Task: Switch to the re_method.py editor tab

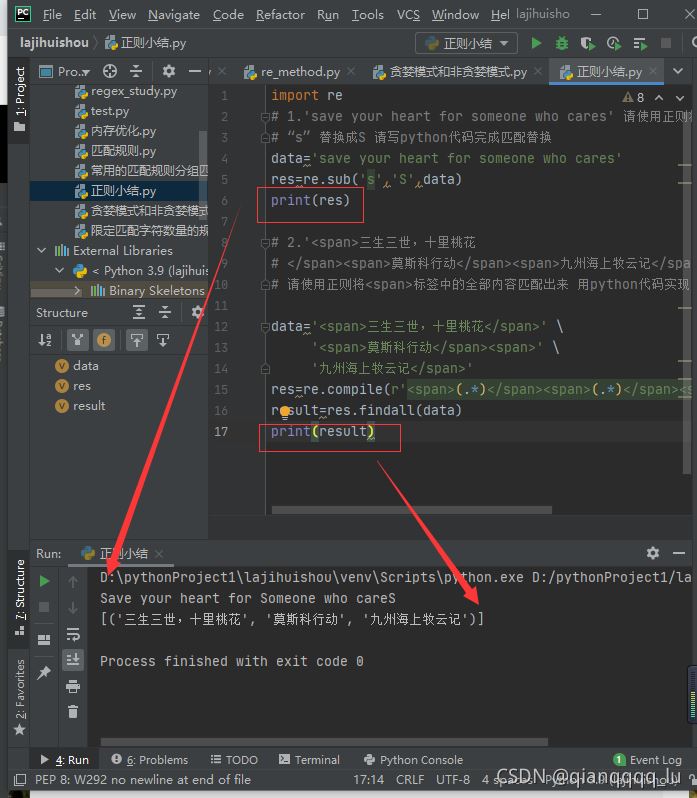Action: pyautogui.click(x=300, y=72)
